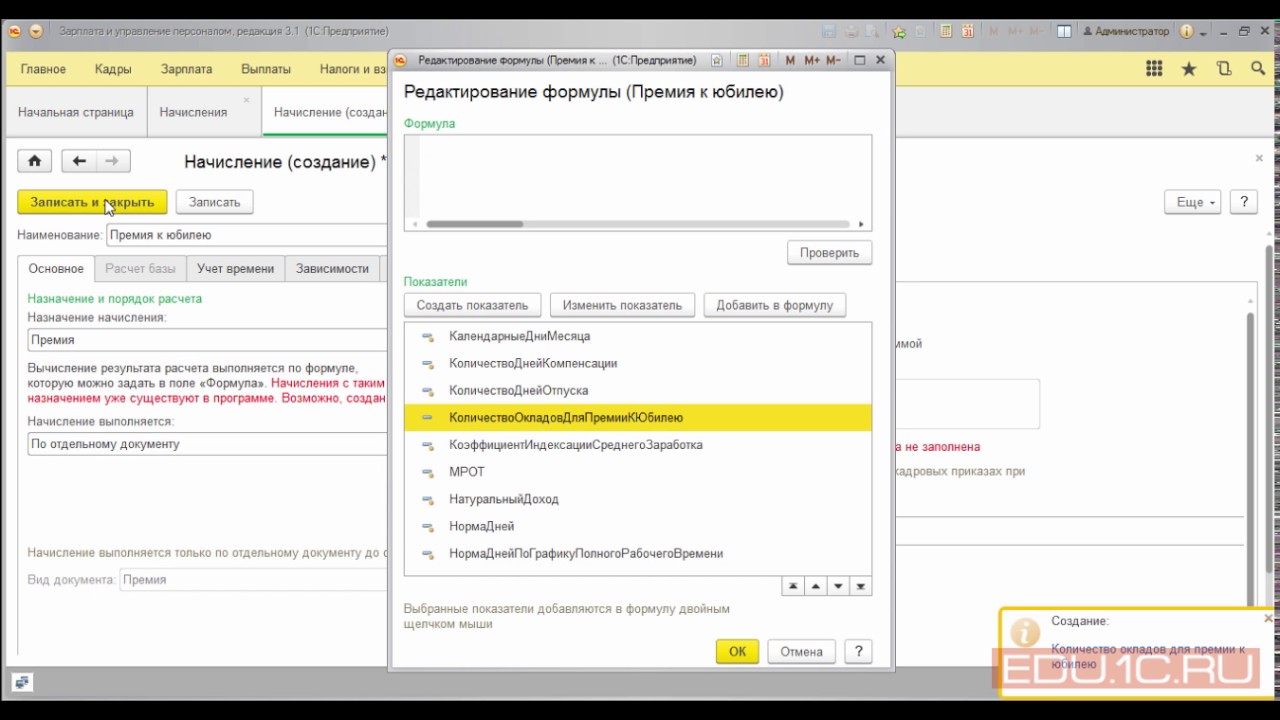The height and width of the screenshot is (720, 1280).
Task: Open help ? button beside Еще
Action: tap(1244, 202)
